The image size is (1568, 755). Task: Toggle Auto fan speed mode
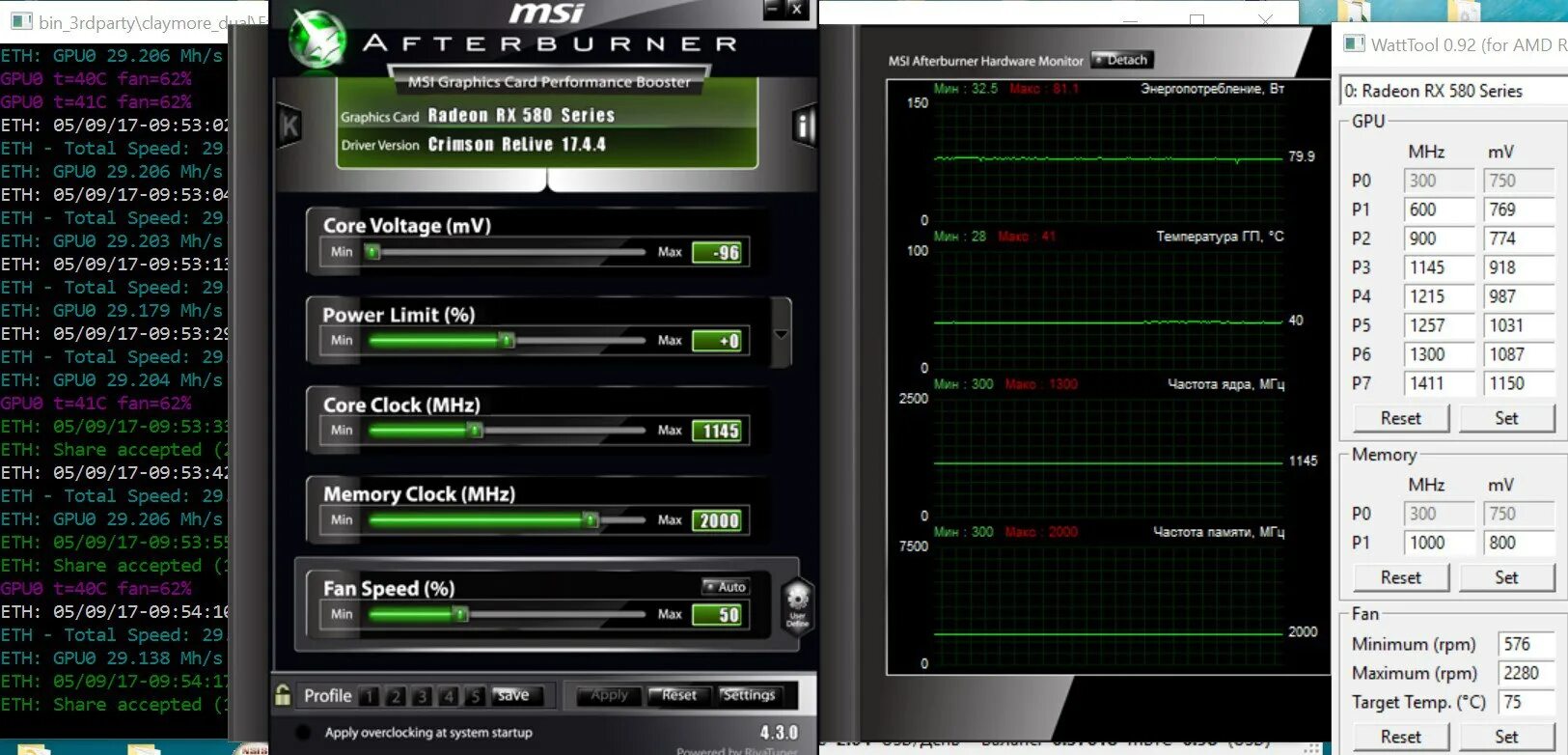coord(726,586)
